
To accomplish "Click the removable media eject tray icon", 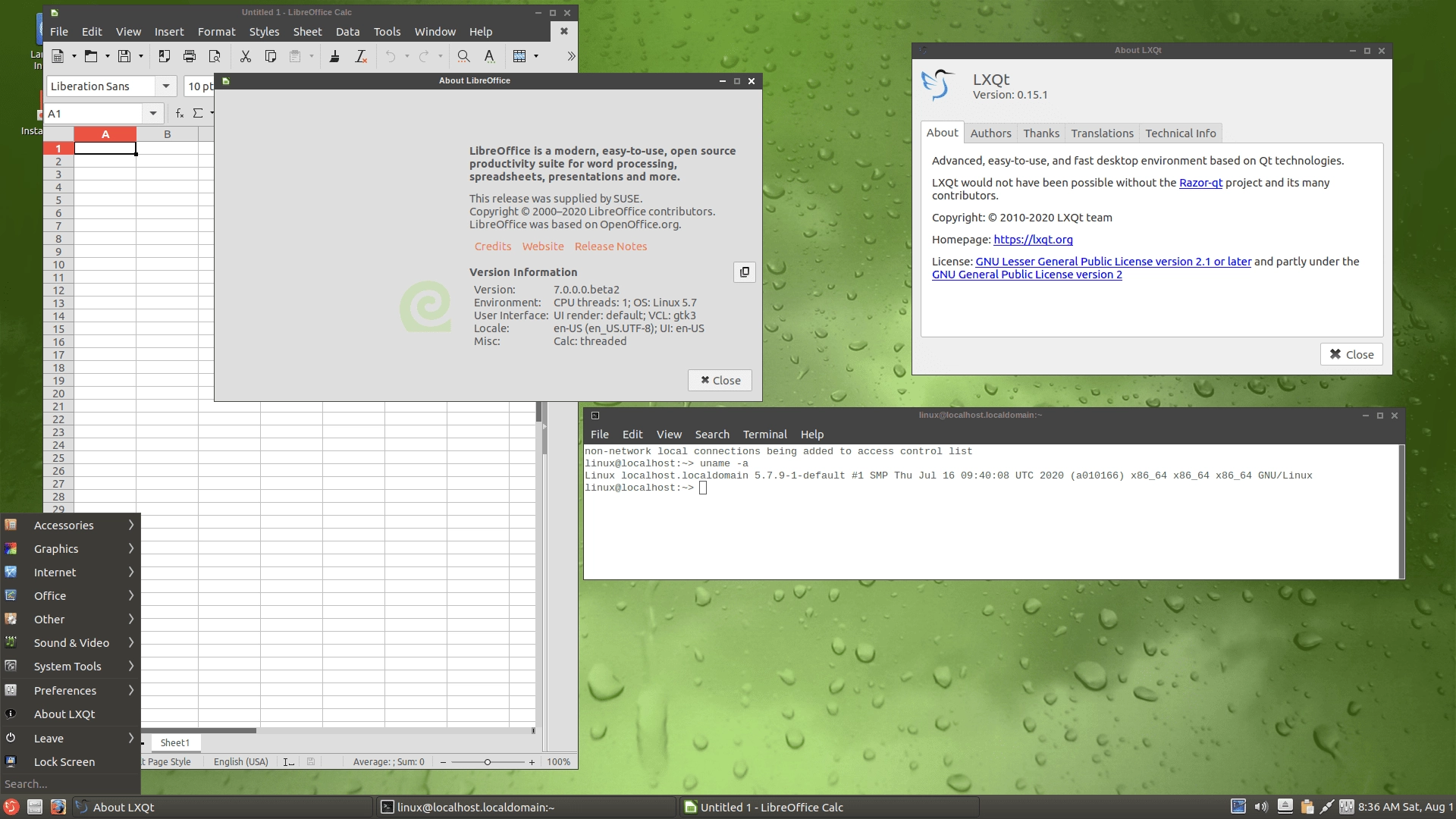I will click(1285, 807).
